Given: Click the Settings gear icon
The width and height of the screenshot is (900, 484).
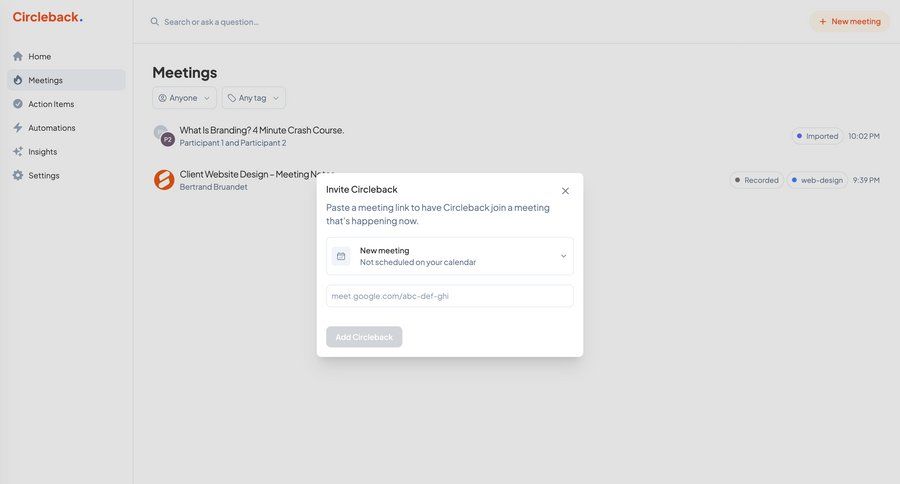Looking at the screenshot, I should tap(18, 176).
